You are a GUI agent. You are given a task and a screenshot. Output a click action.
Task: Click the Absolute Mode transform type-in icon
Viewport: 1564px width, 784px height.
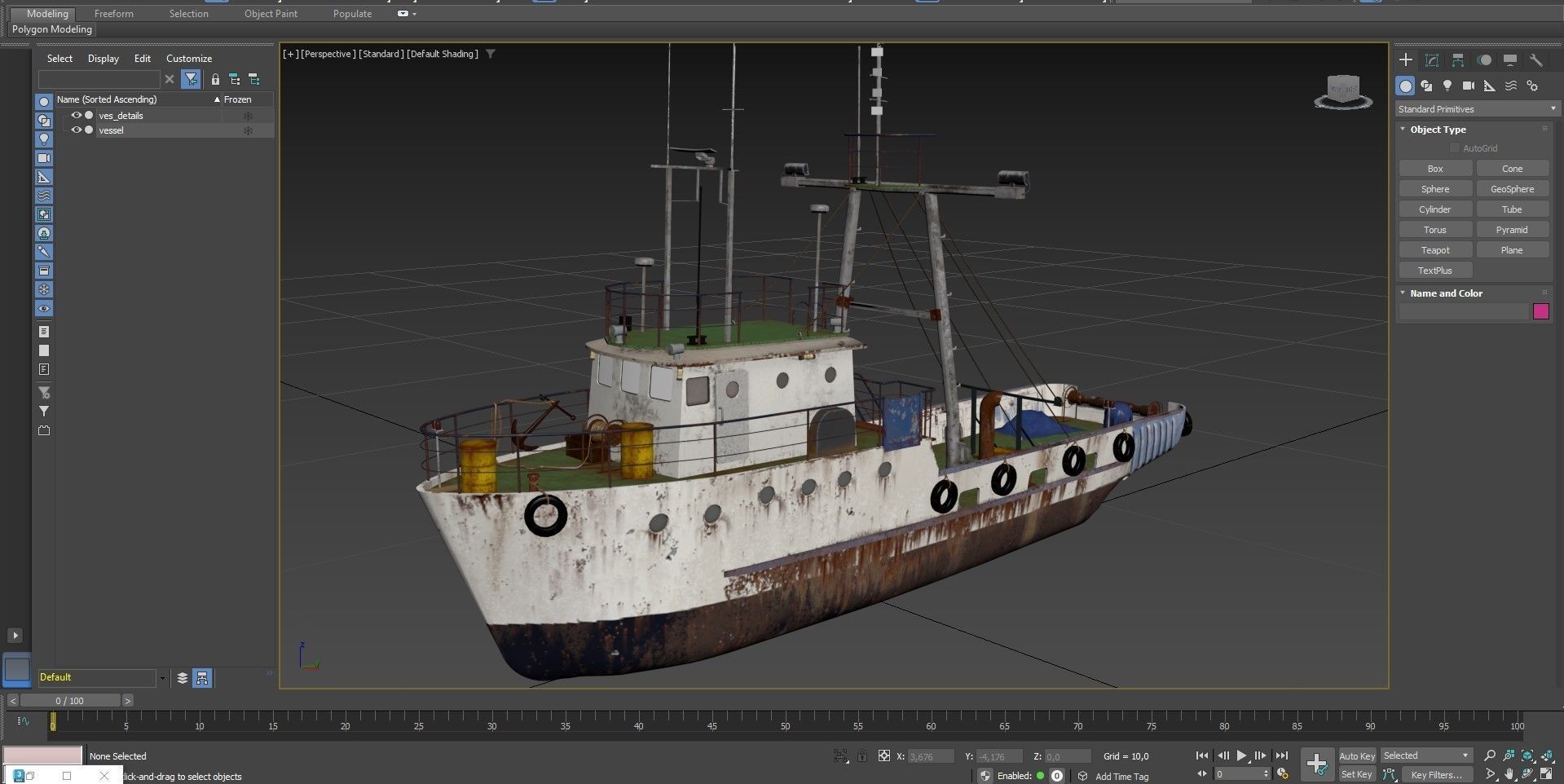[883, 755]
